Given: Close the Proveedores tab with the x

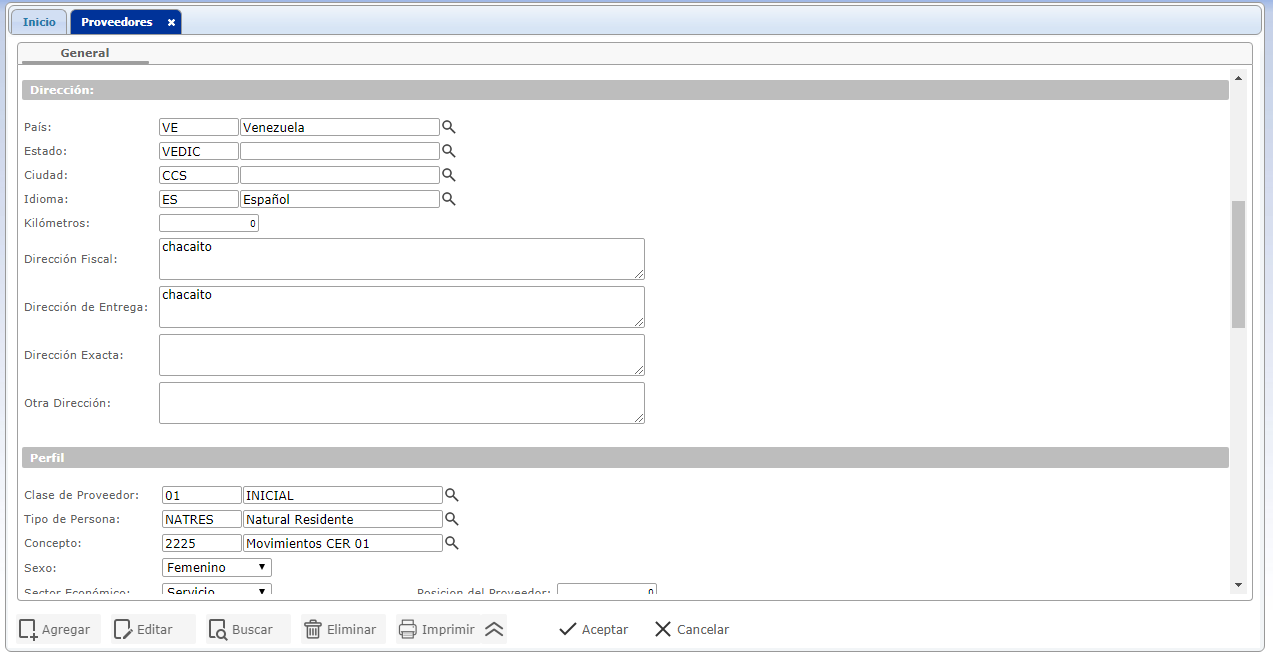Looking at the screenshot, I should [171, 22].
